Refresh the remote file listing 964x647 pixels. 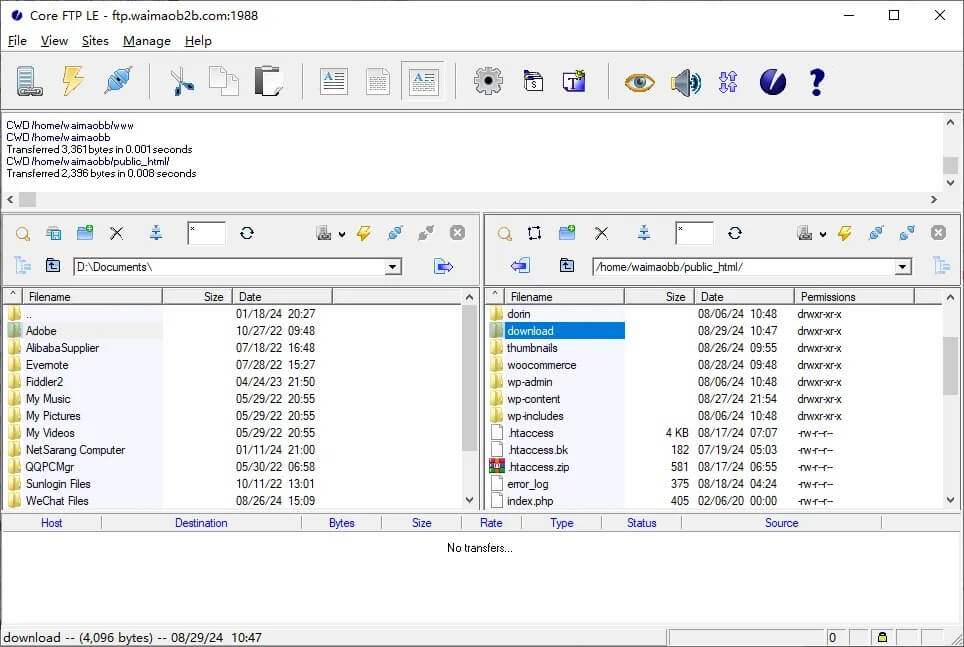pyautogui.click(x=735, y=233)
